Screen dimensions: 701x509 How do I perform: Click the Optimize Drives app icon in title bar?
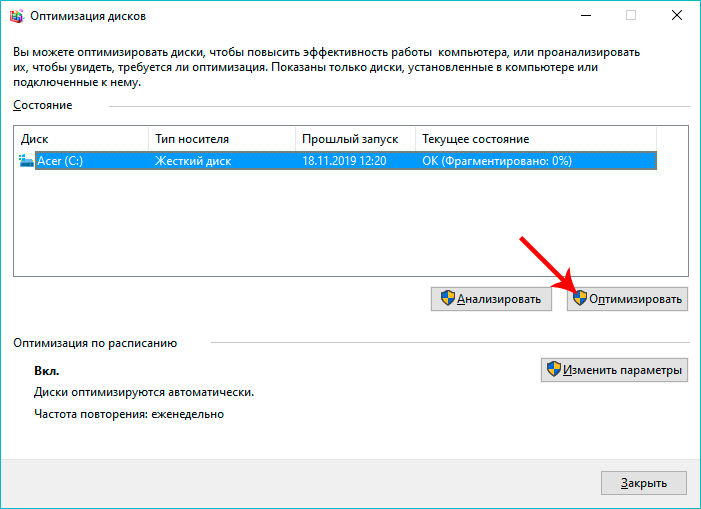17,16
